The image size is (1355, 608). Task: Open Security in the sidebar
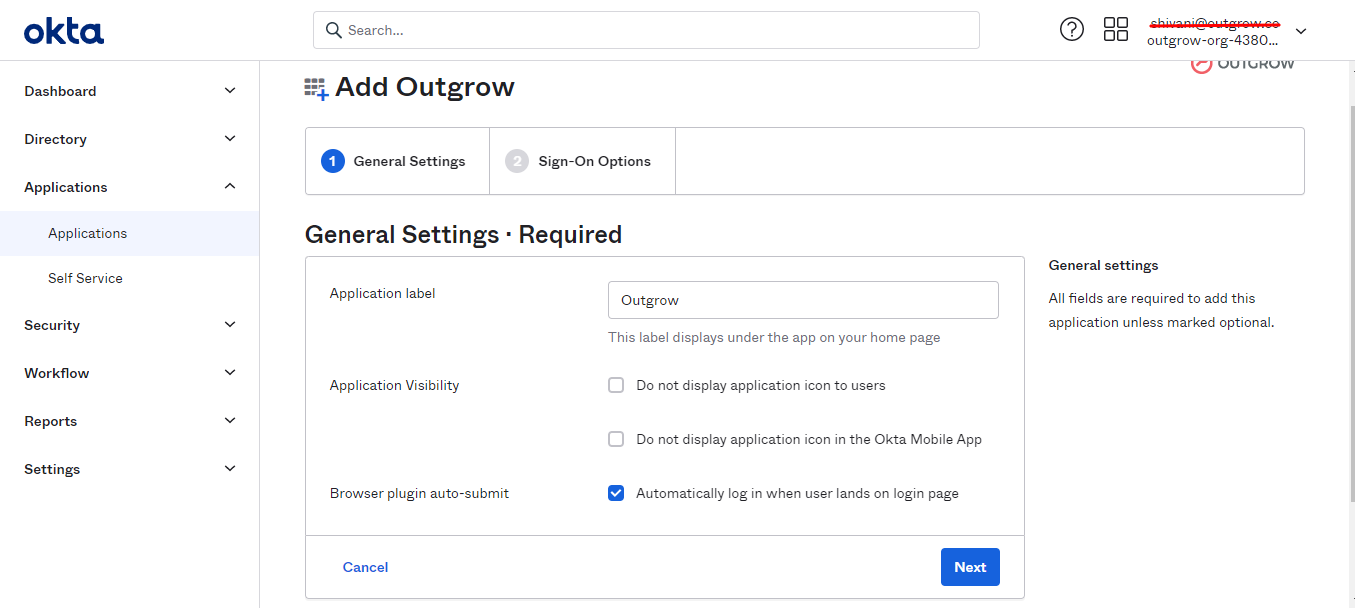(x=52, y=325)
